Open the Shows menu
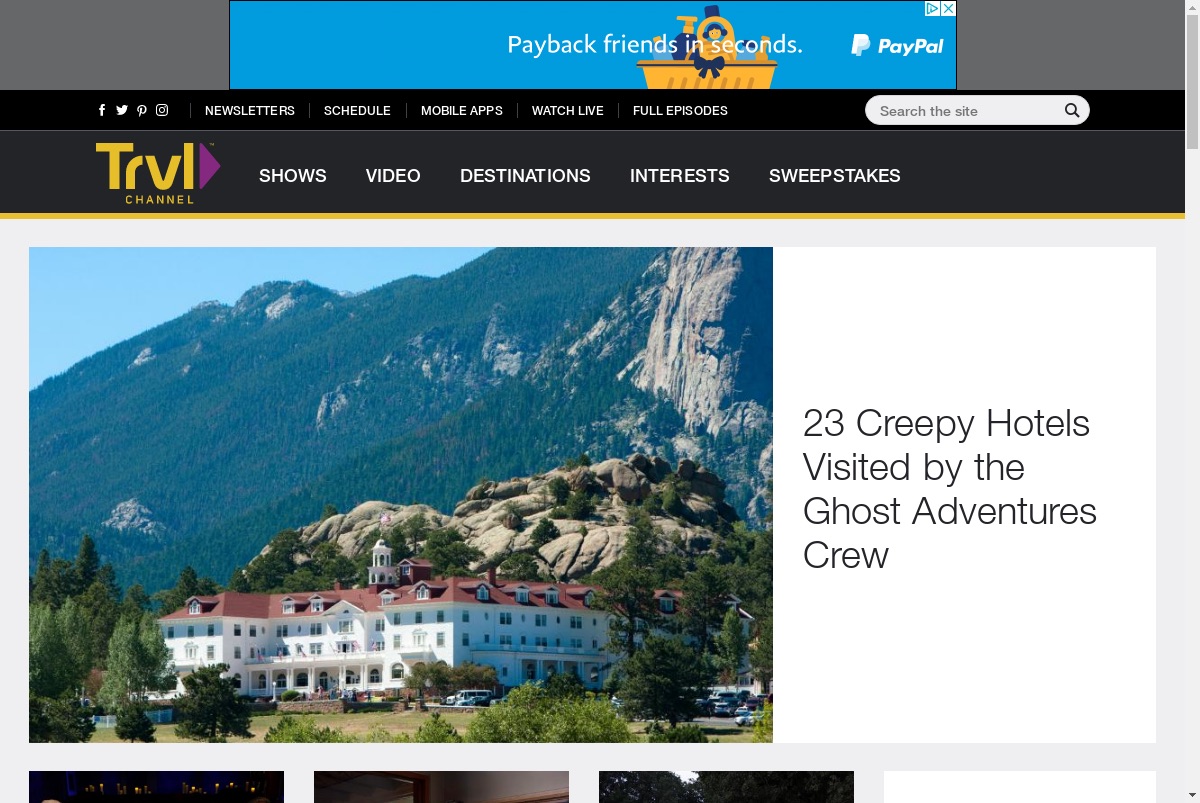 [293, 176]
